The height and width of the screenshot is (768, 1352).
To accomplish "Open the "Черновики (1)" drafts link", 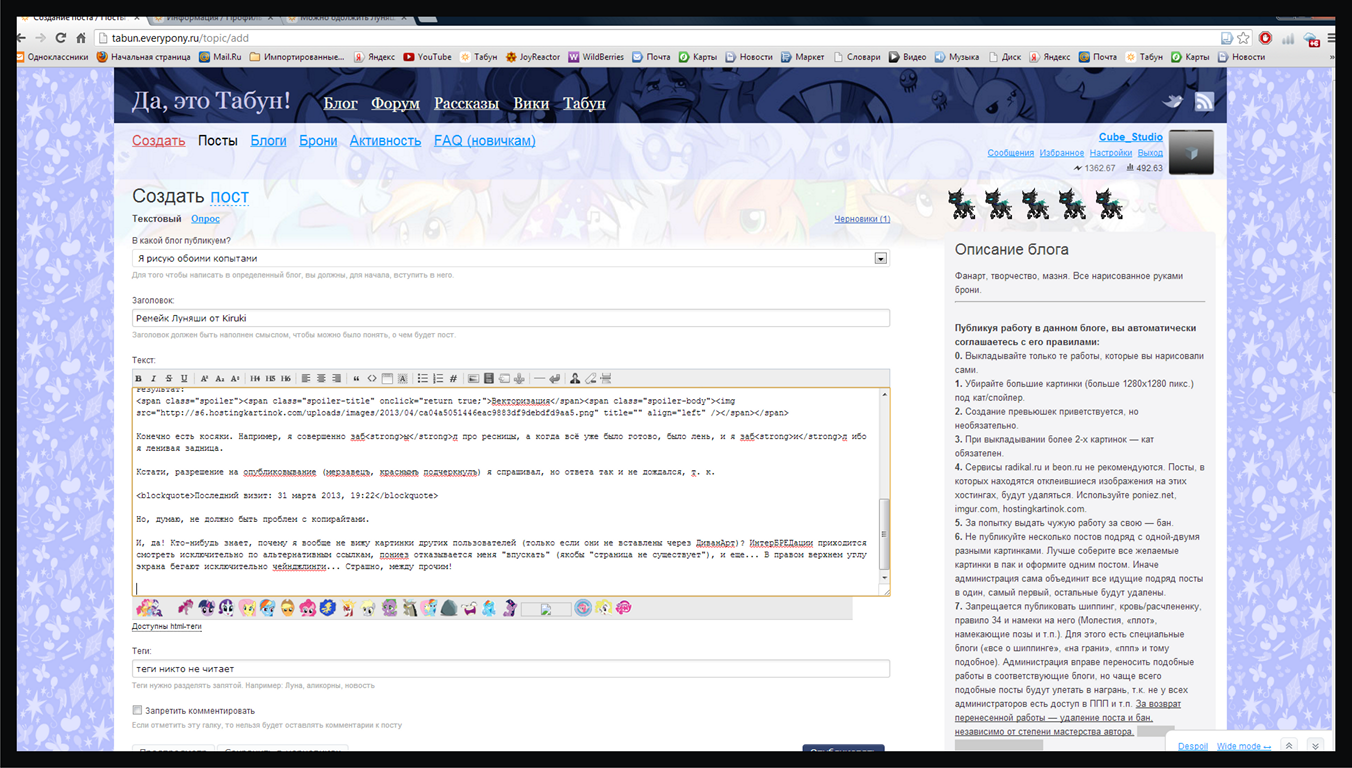I will pos(862,218).
